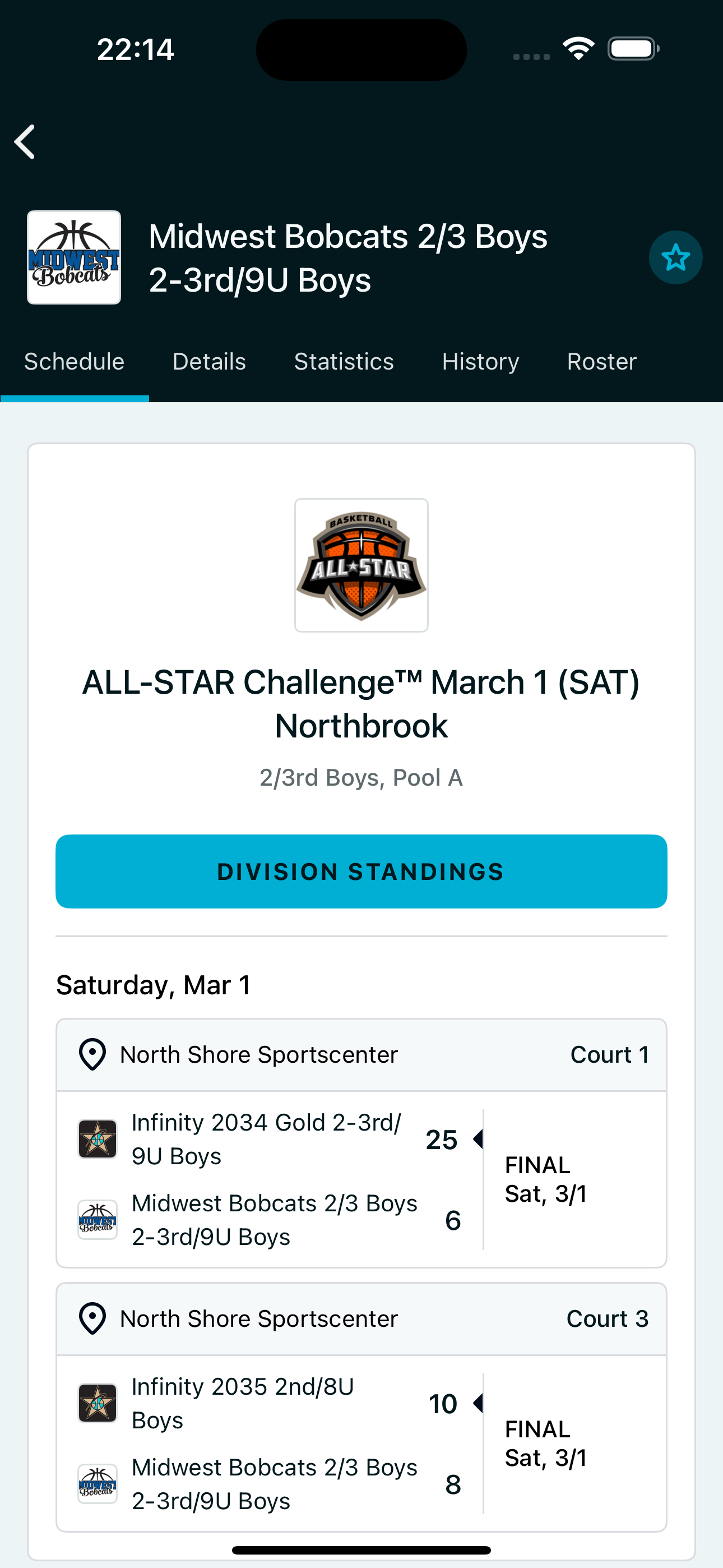The width and height of the screenshot is (723, 1568).
Task: Tap the Midwest Bobcats team logo in header
Action: point(74,257)
